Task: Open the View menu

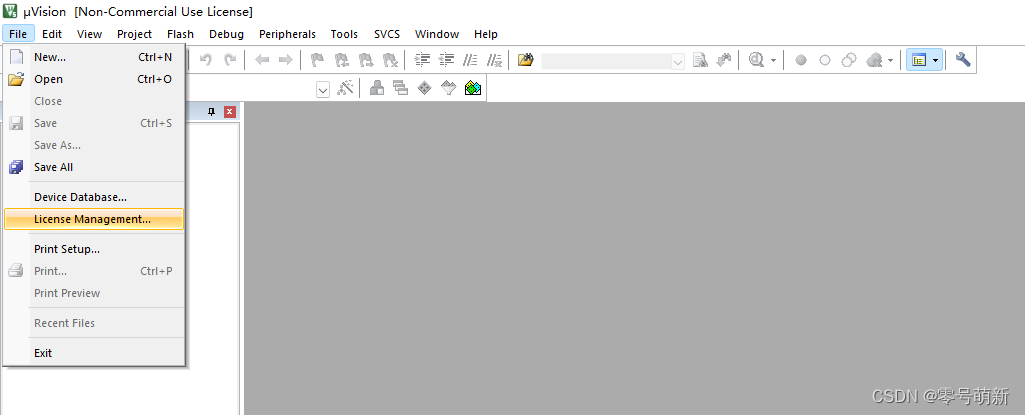Action: point(90,34)
